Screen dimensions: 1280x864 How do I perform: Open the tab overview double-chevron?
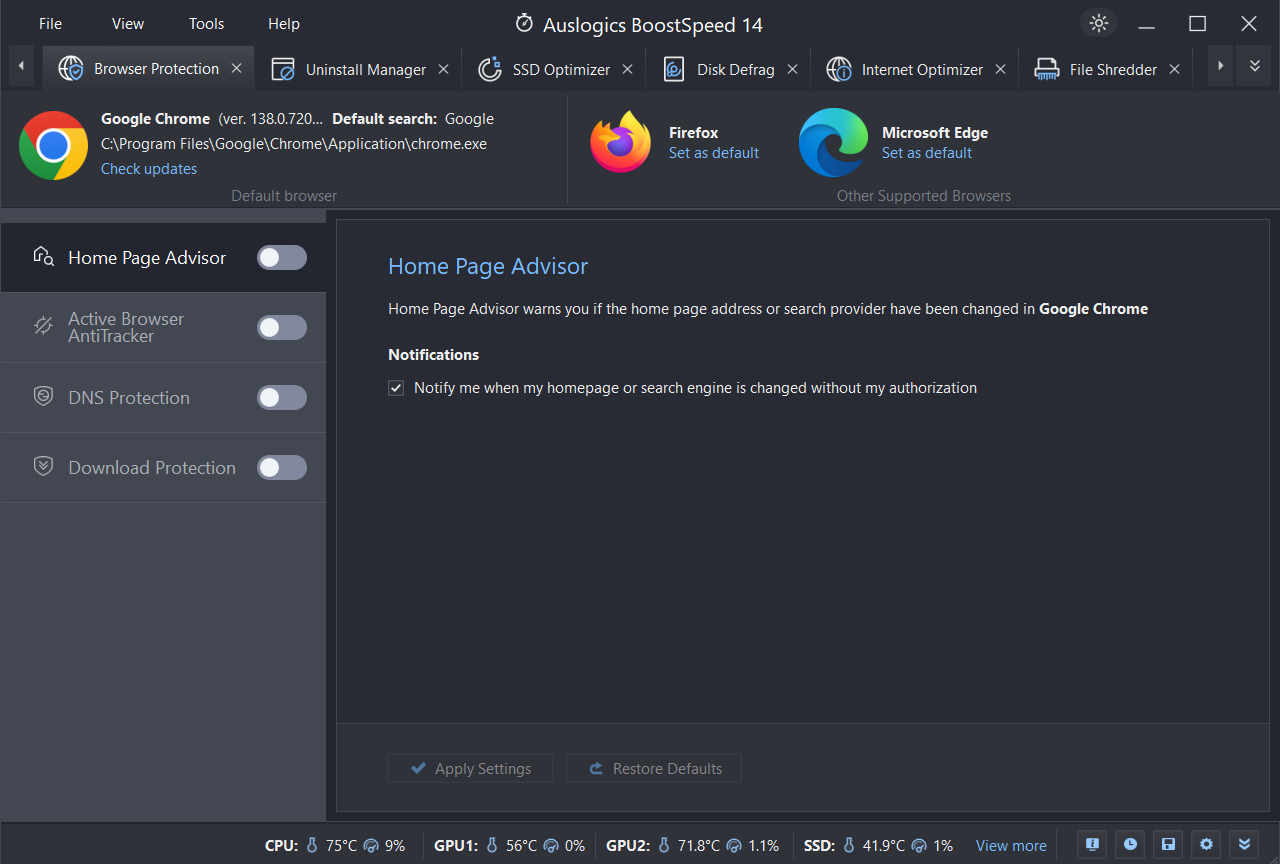pos(1254,66)
